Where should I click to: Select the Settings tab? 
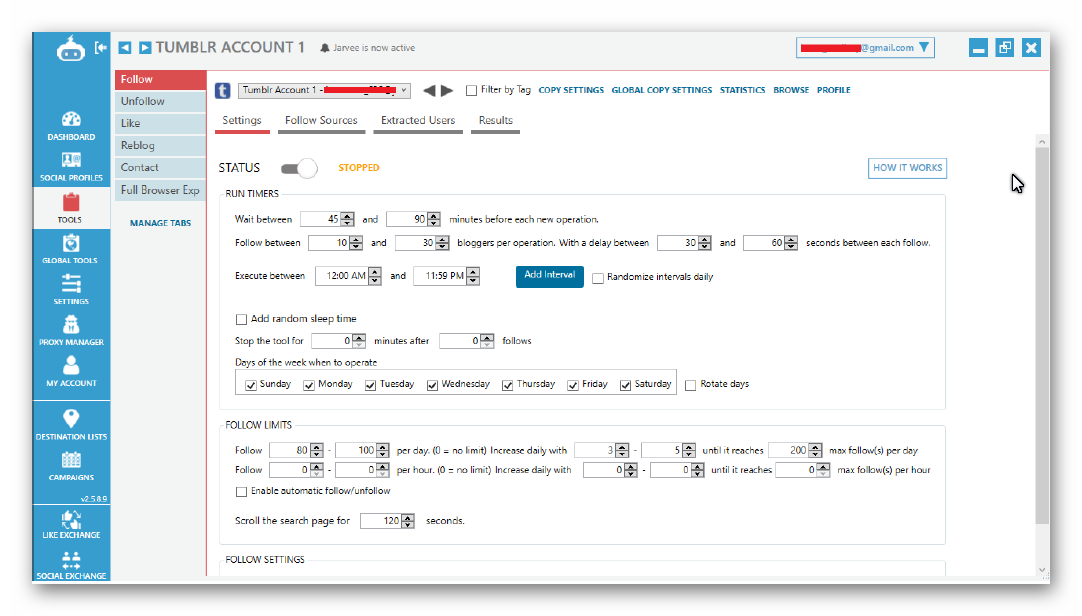tap(242, 121)
